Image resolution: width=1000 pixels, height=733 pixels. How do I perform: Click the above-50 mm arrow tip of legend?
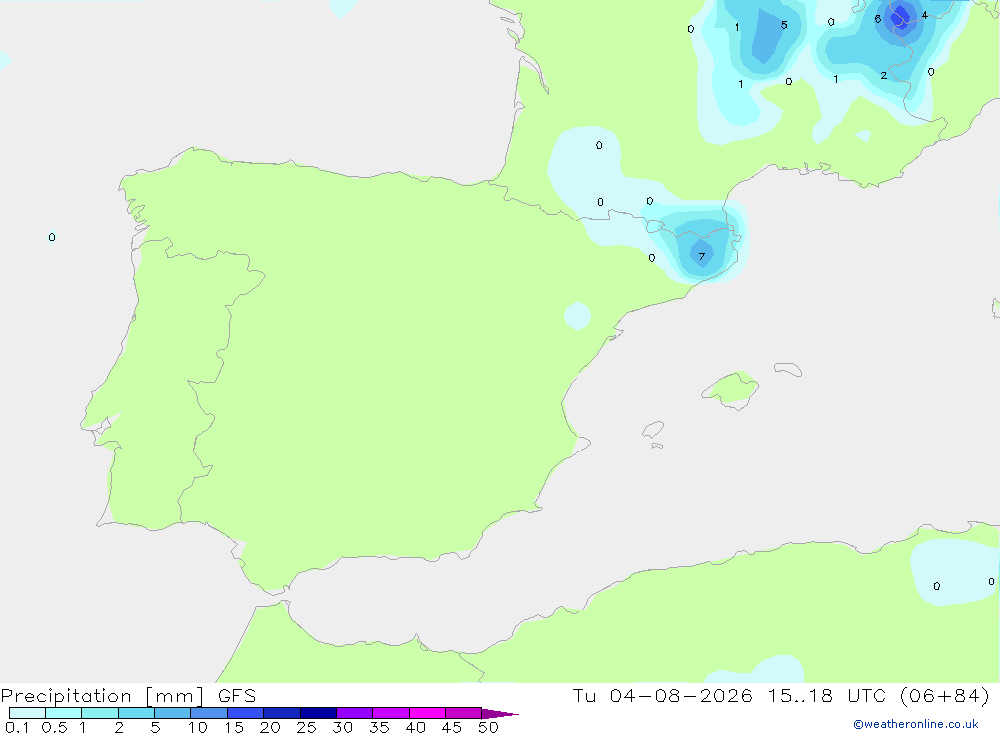click(x=499, y=713)
